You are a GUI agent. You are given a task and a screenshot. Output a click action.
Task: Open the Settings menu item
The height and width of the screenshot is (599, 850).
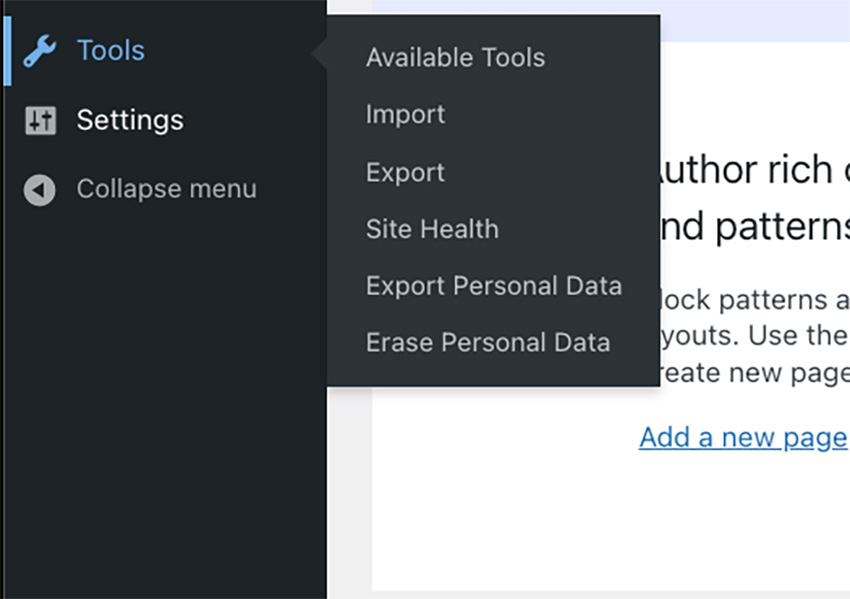click(130, 120)
